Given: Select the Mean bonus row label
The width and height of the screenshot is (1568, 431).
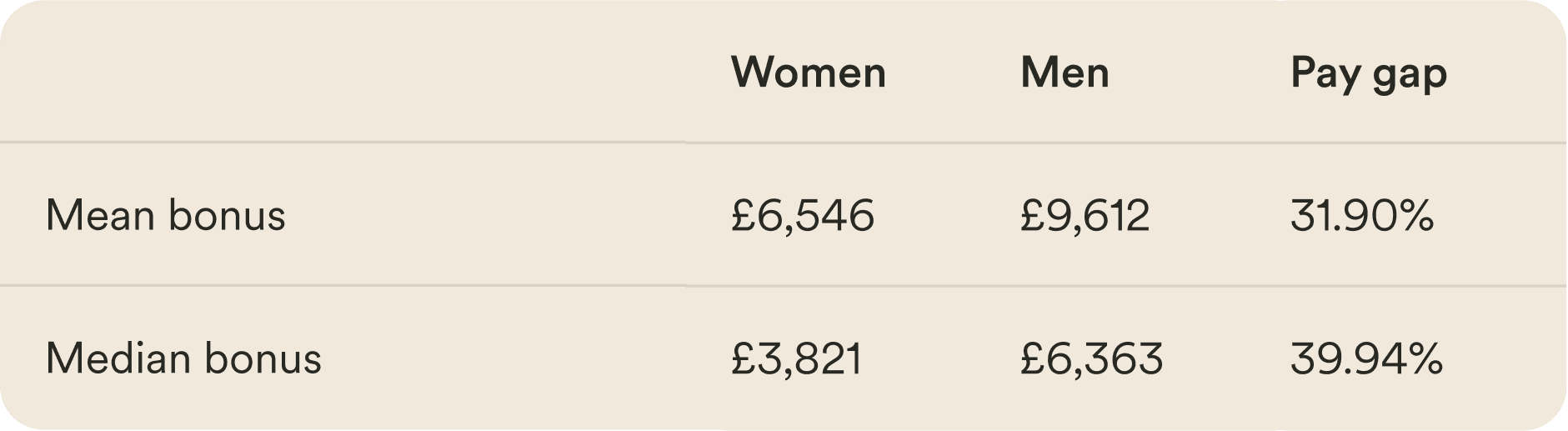Looking at the screenshot, I should (x=165, y=215).
